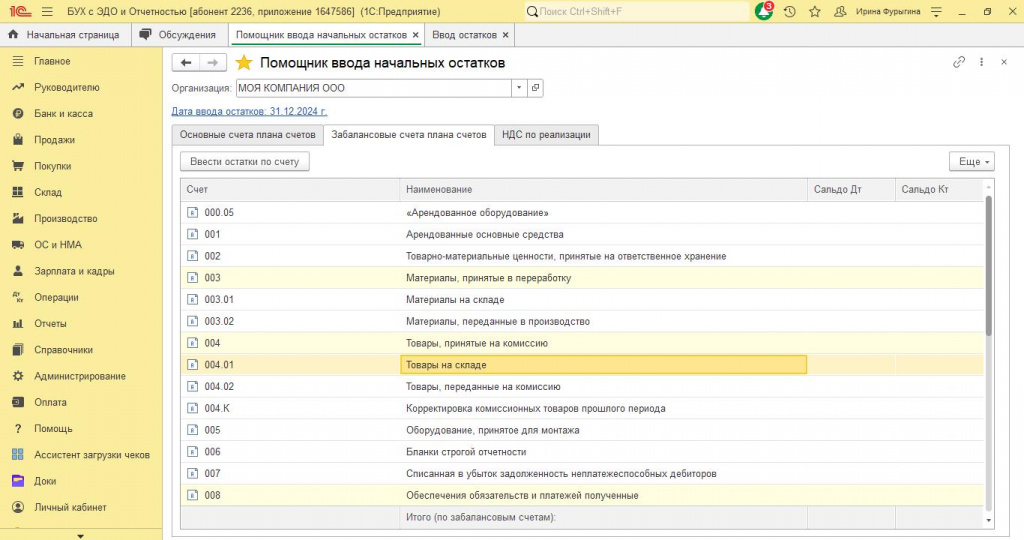1024x540 pixels.
Task: Click the back arrow navigation button
Action: coord(185,63)
